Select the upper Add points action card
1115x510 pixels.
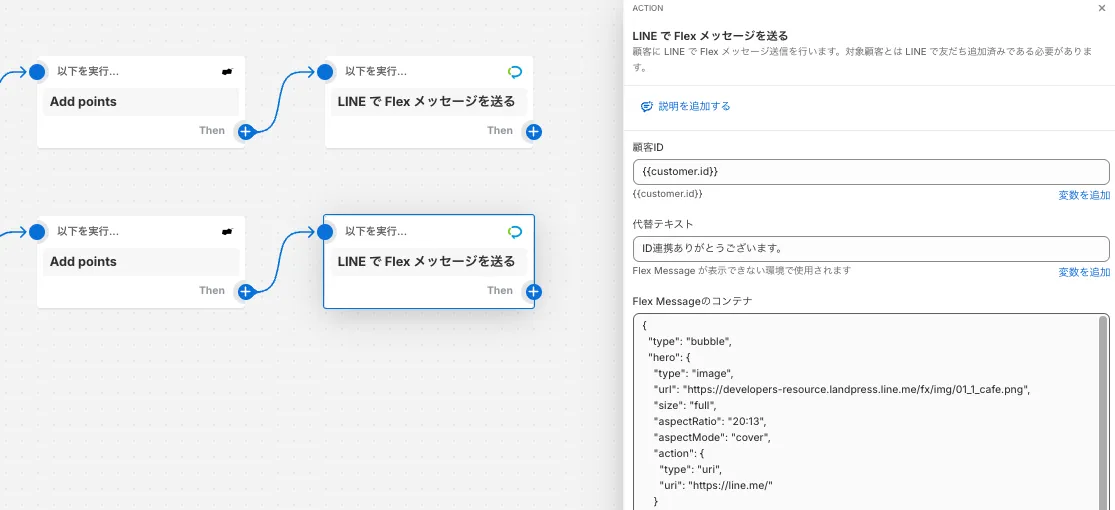point(141,102)
